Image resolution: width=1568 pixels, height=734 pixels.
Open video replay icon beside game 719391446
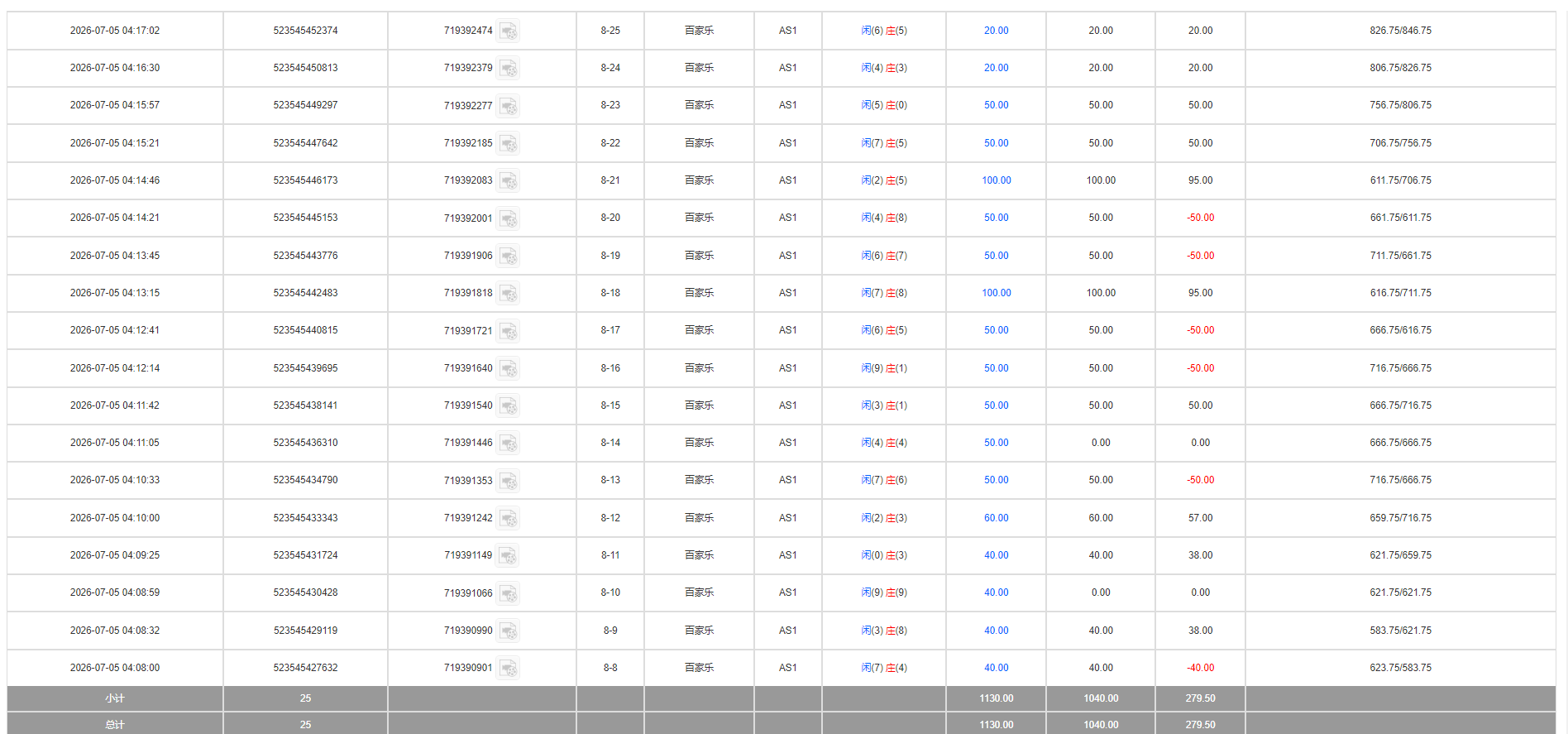pos(508,443)
